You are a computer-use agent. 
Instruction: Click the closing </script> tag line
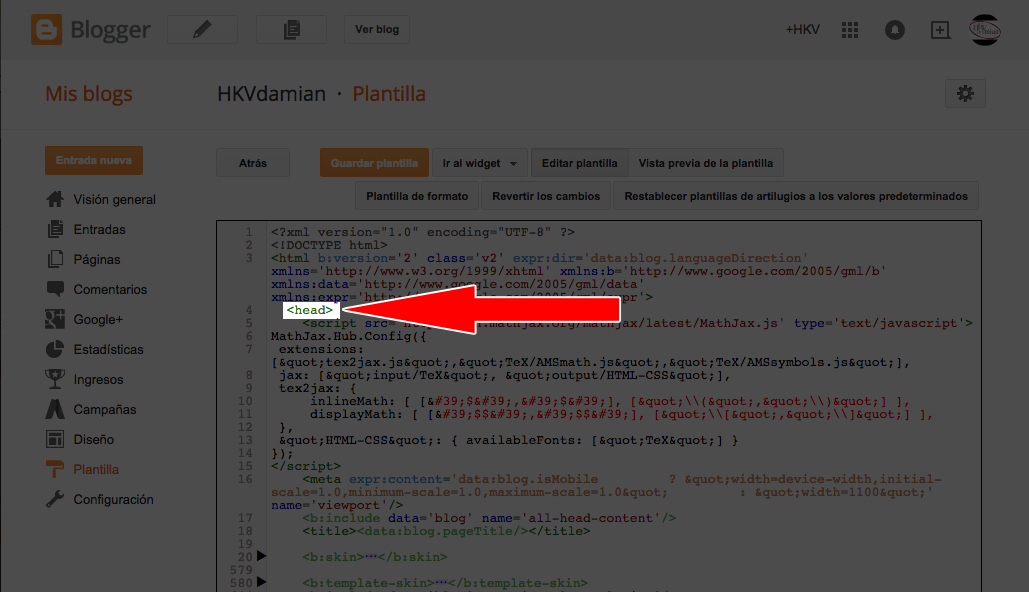(x=306, y=466)
